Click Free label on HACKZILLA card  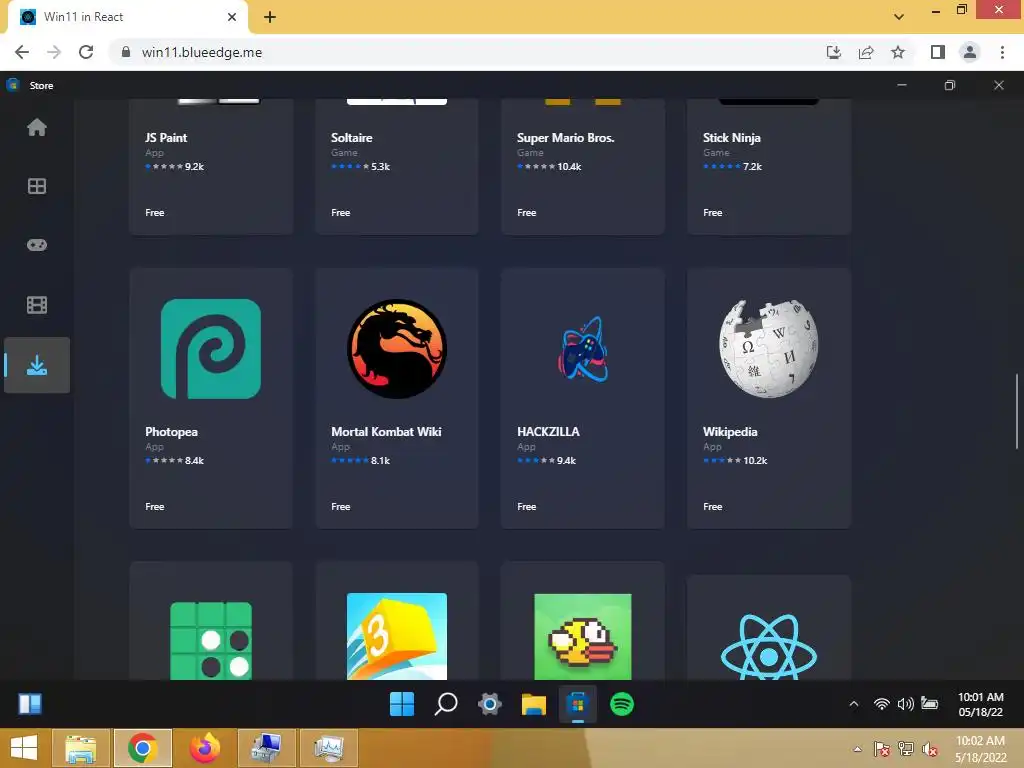526,506
